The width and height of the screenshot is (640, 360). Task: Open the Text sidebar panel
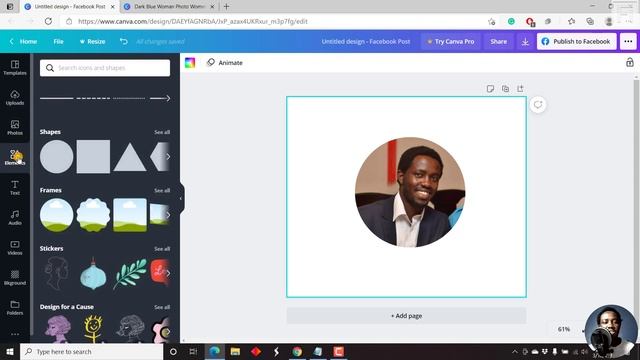pos(15,187)
